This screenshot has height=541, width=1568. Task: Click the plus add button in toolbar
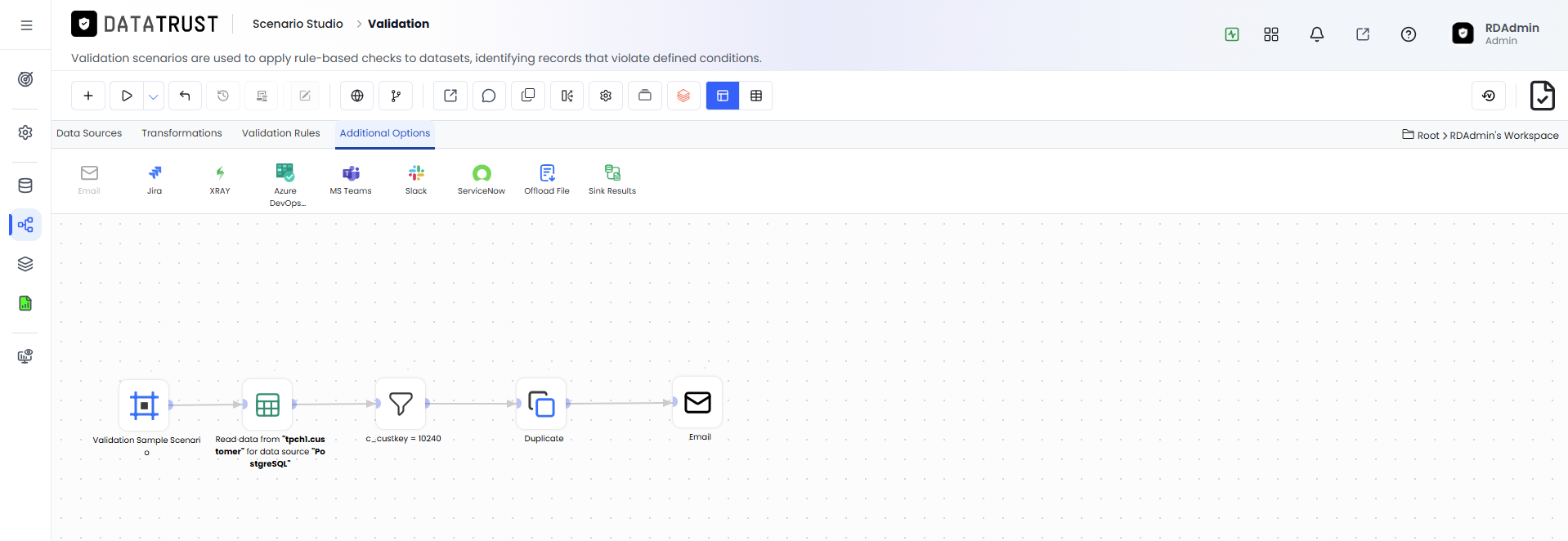click(88, 96)
